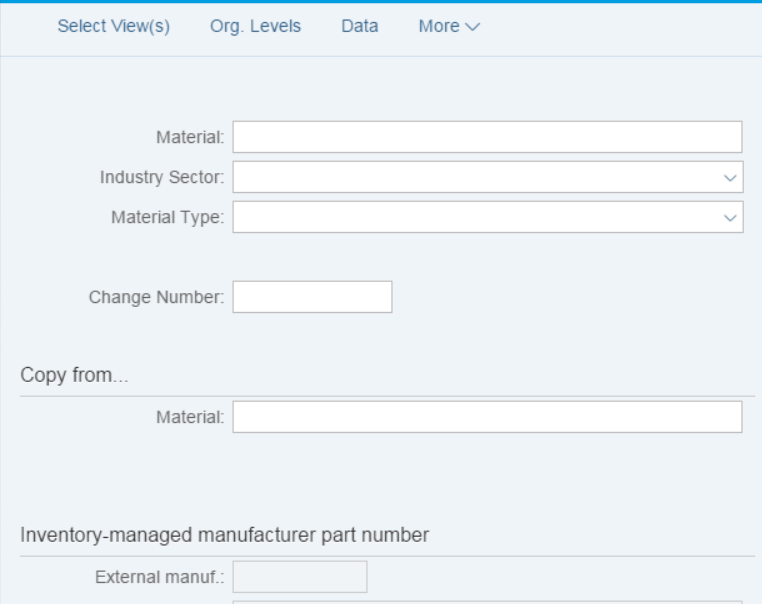Click the Material label under Copy from
This screenshot has width=762, height=604.
(190, 417)
